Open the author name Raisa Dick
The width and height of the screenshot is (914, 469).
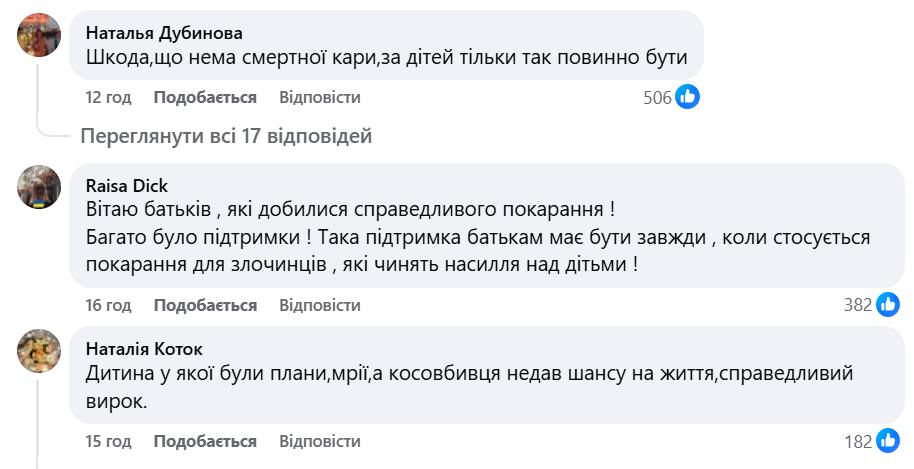(127, 185)
